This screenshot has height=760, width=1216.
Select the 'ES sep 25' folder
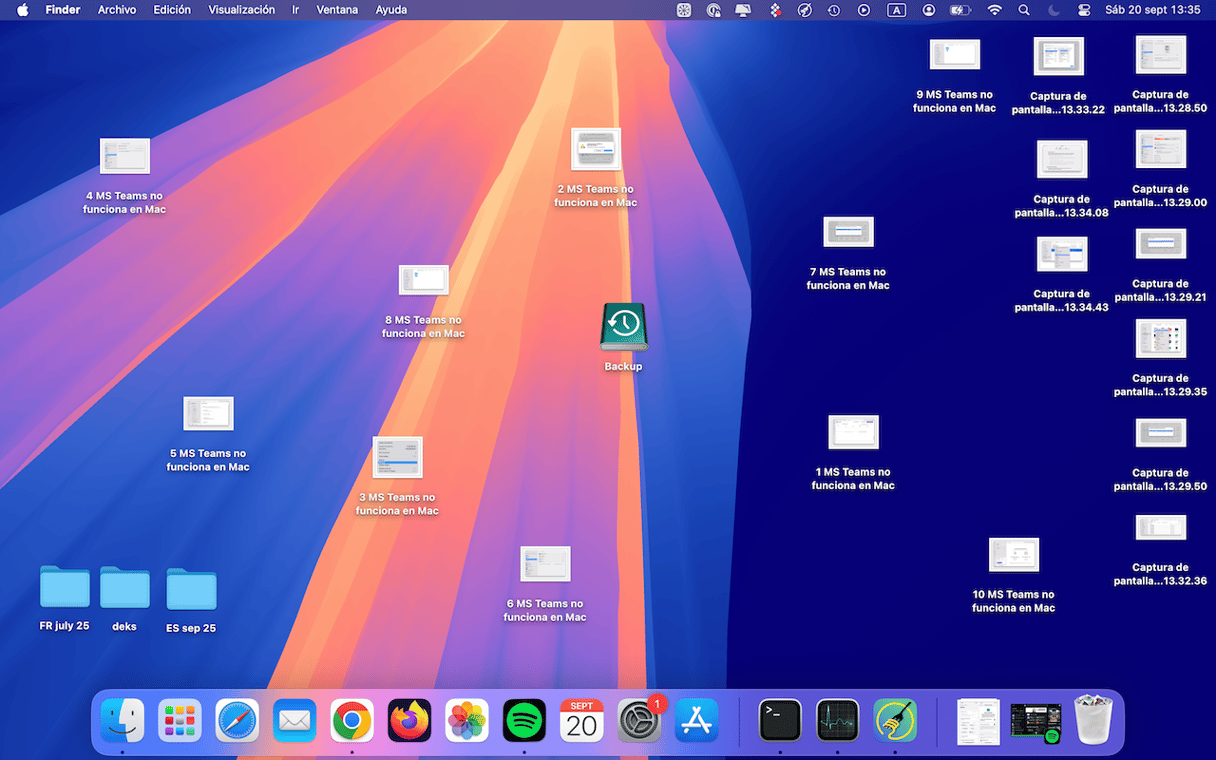pos(191,589)
